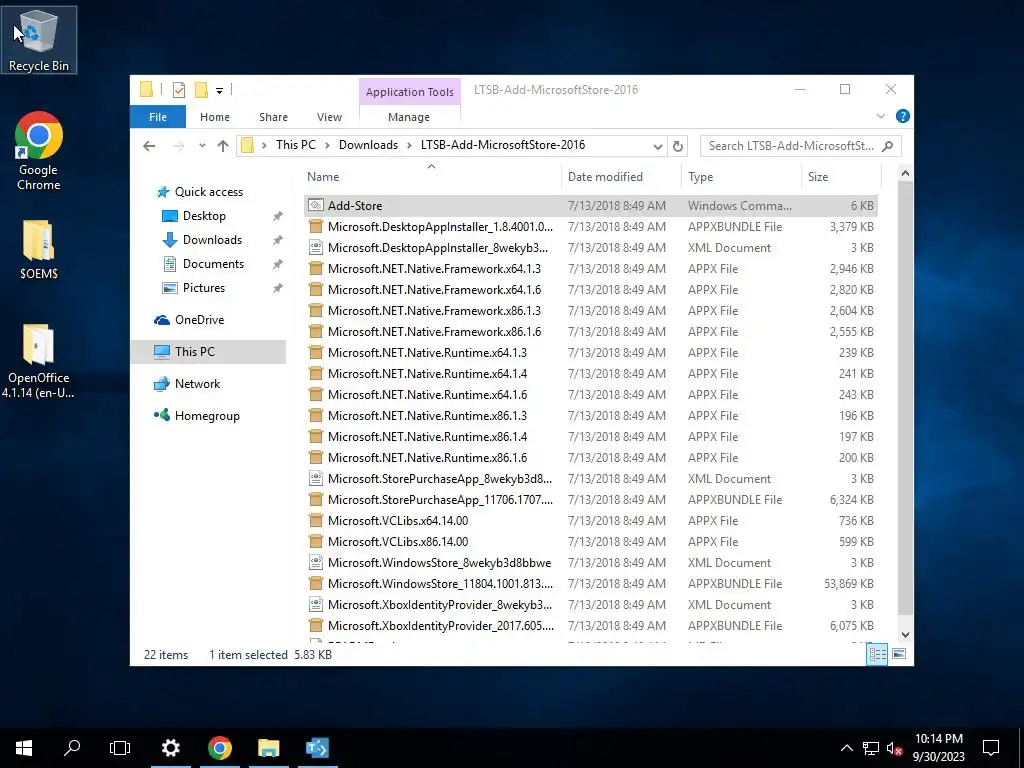This screenshot has width=1024, height=768.
Task: Select Microsoft.VCLibs.x64.14.00 file
Action: coord(590,520)
